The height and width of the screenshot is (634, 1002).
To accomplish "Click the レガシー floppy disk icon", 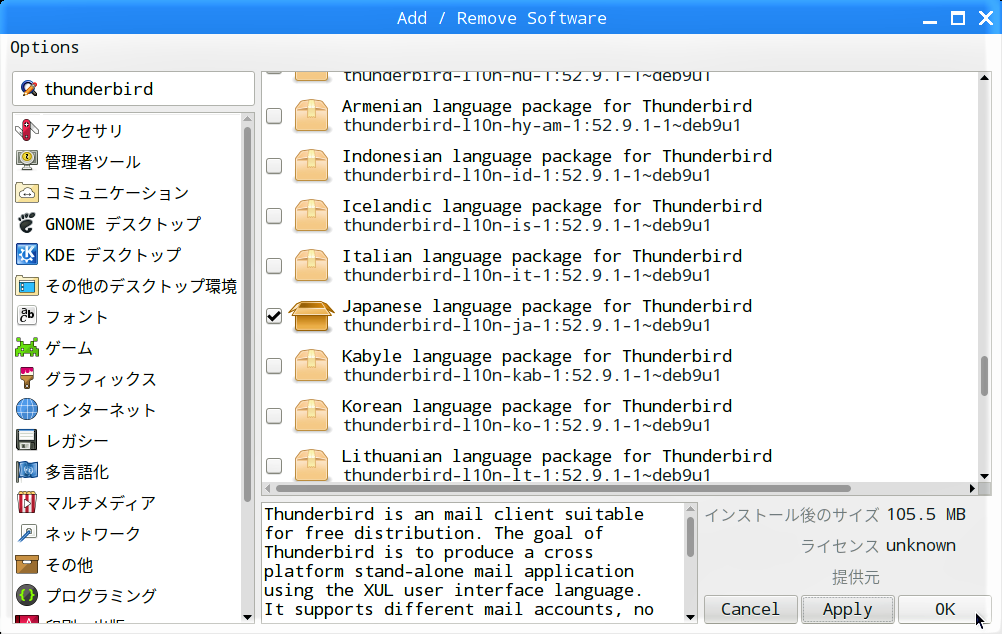I will 27,440.
